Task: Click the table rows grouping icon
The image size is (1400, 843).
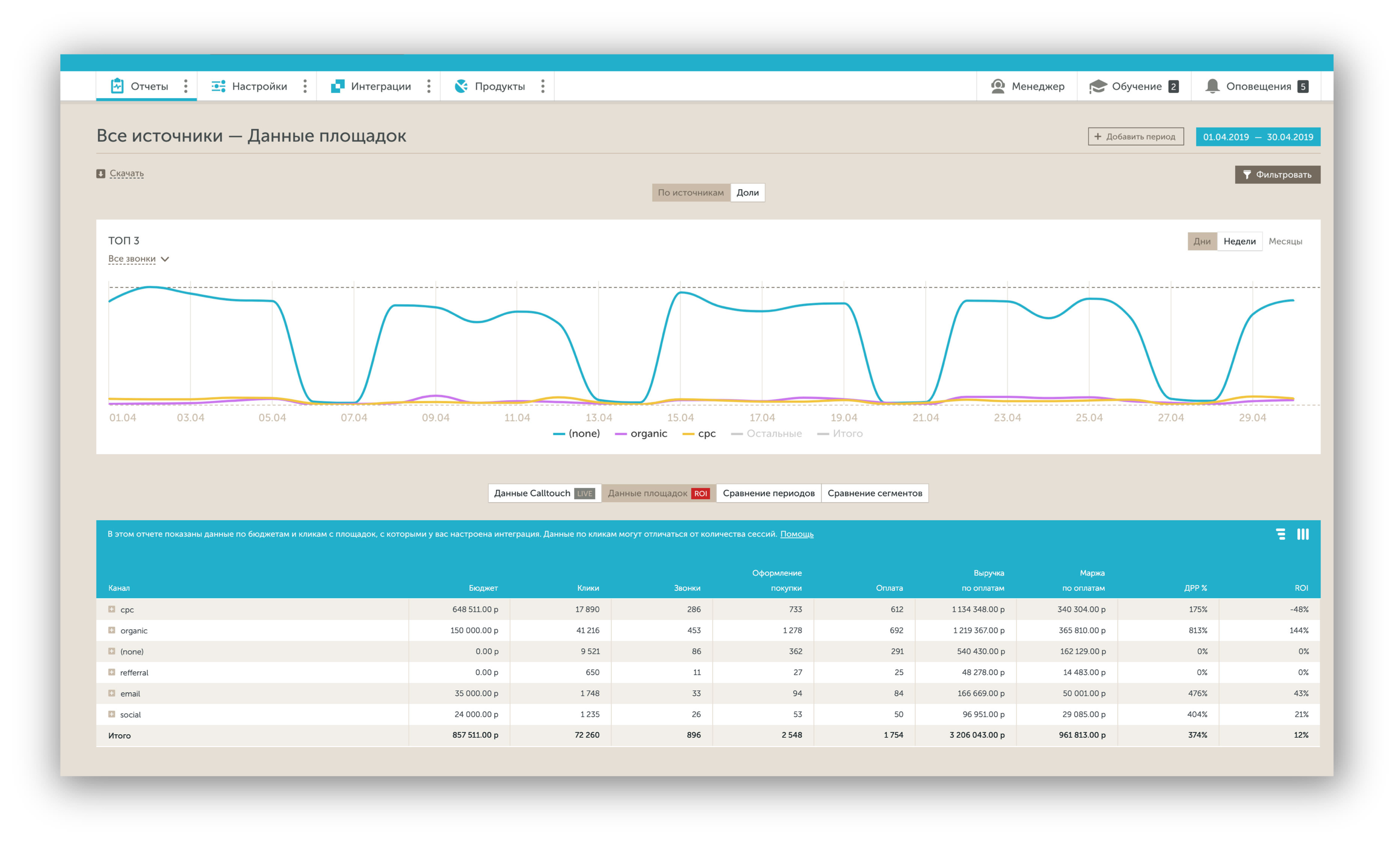Action: pos(1281,534)
